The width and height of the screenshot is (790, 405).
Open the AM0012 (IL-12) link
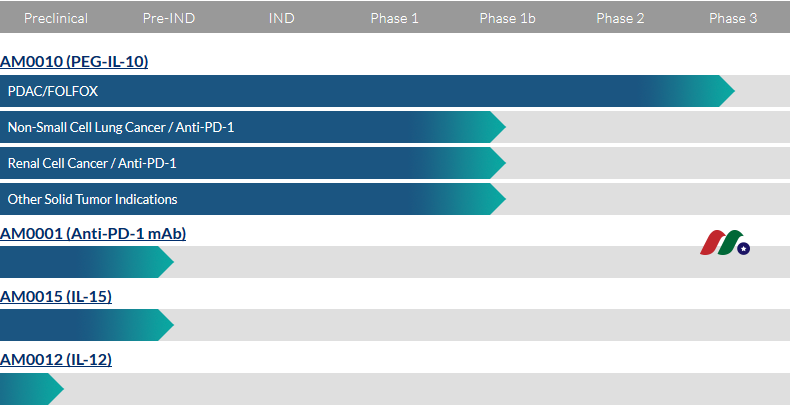point(56,360)
